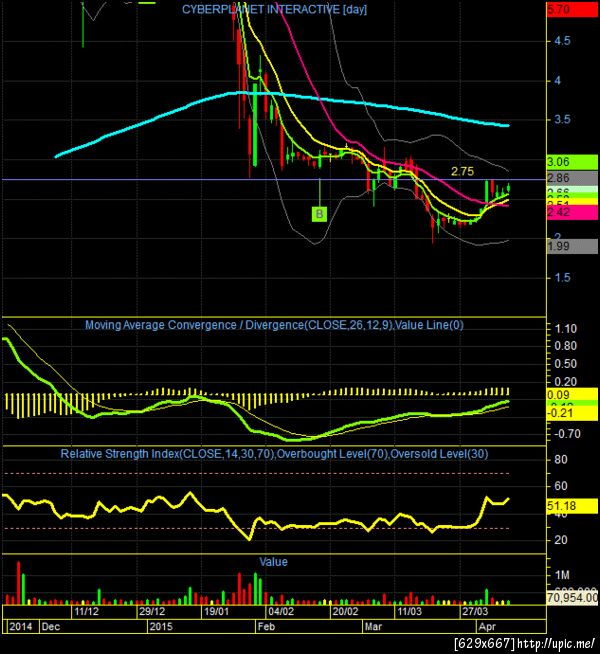Click the Value volume panel title
600x654 pixels.
[x=274, y=562]
